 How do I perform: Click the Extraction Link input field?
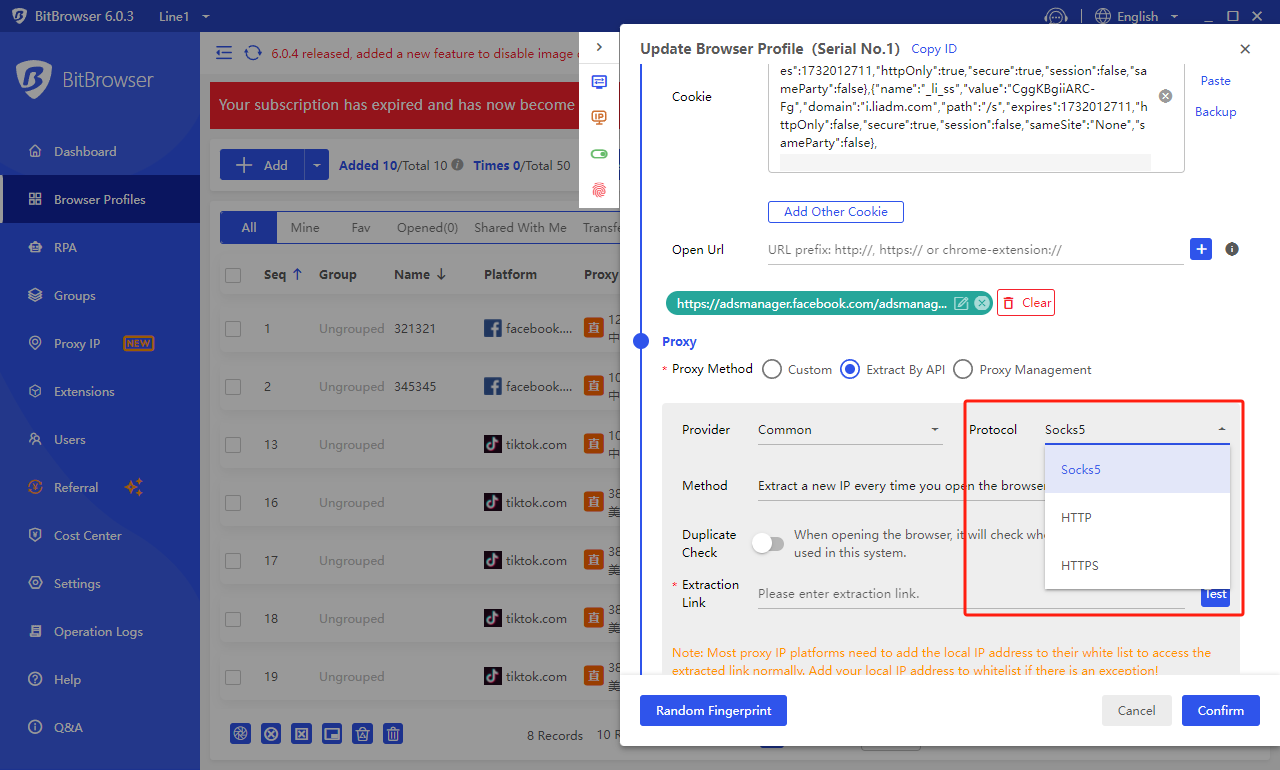(970, 594)
